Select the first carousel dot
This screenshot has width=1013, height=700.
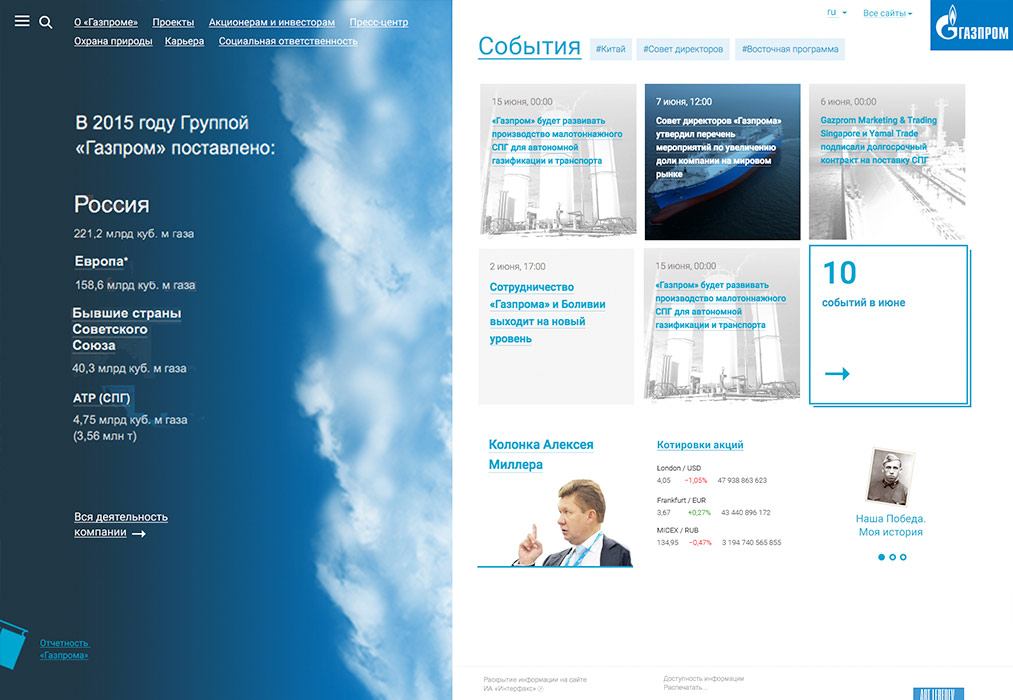pos(881,557)
